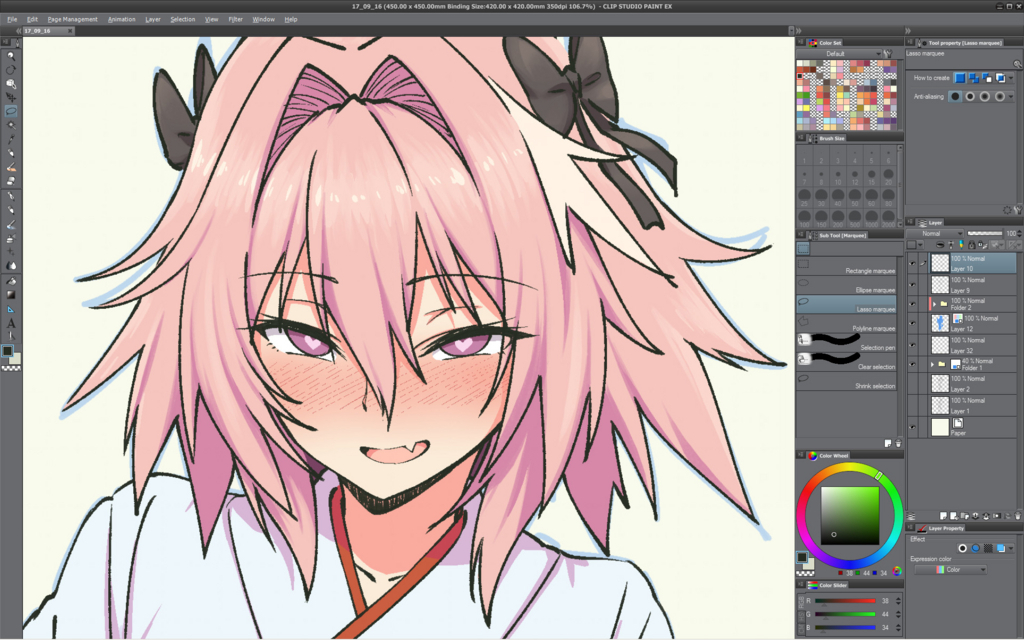
Task: Click inside the color wheel square
Action: coord(850,515)
